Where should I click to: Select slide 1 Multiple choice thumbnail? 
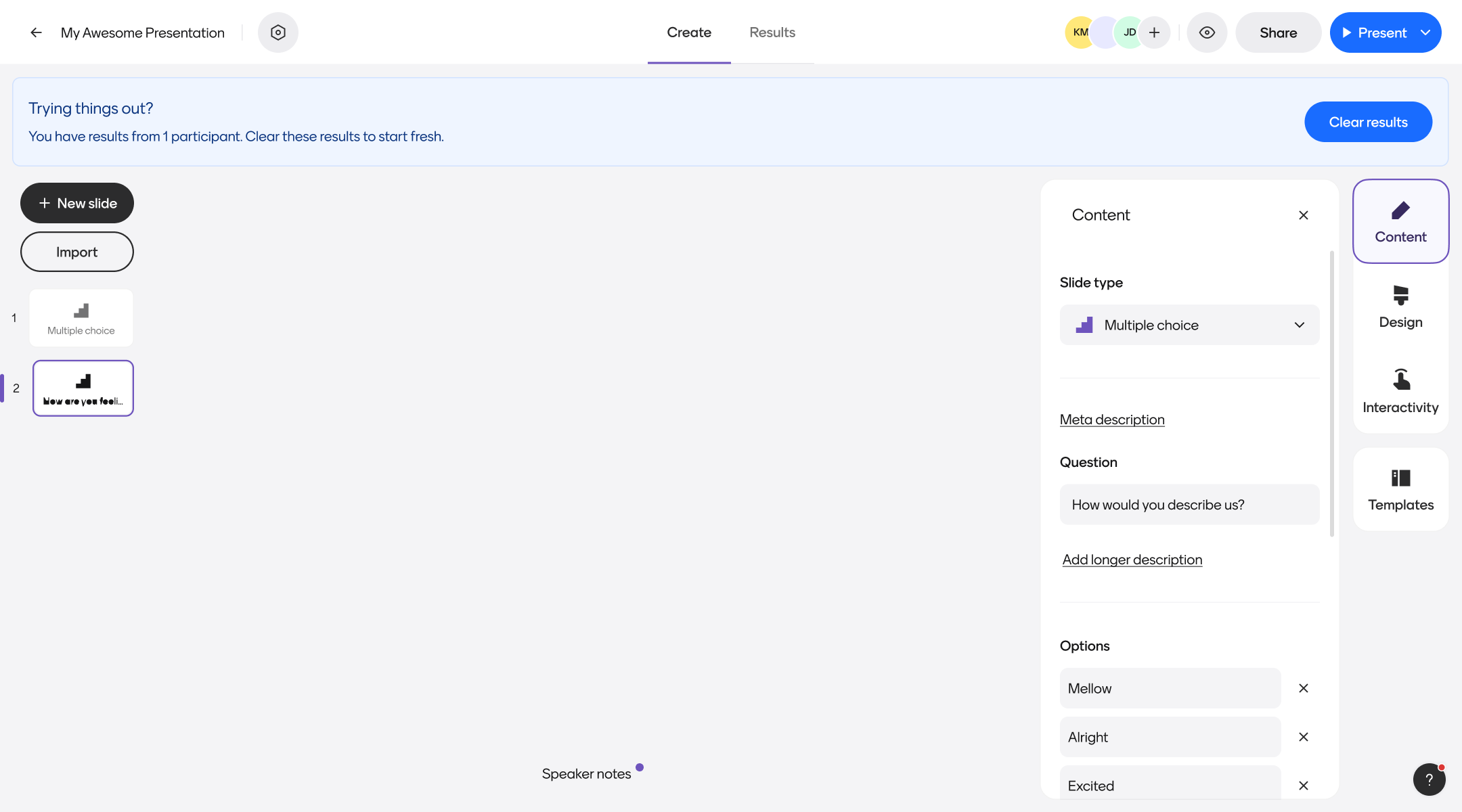click(x=81, y=318)
